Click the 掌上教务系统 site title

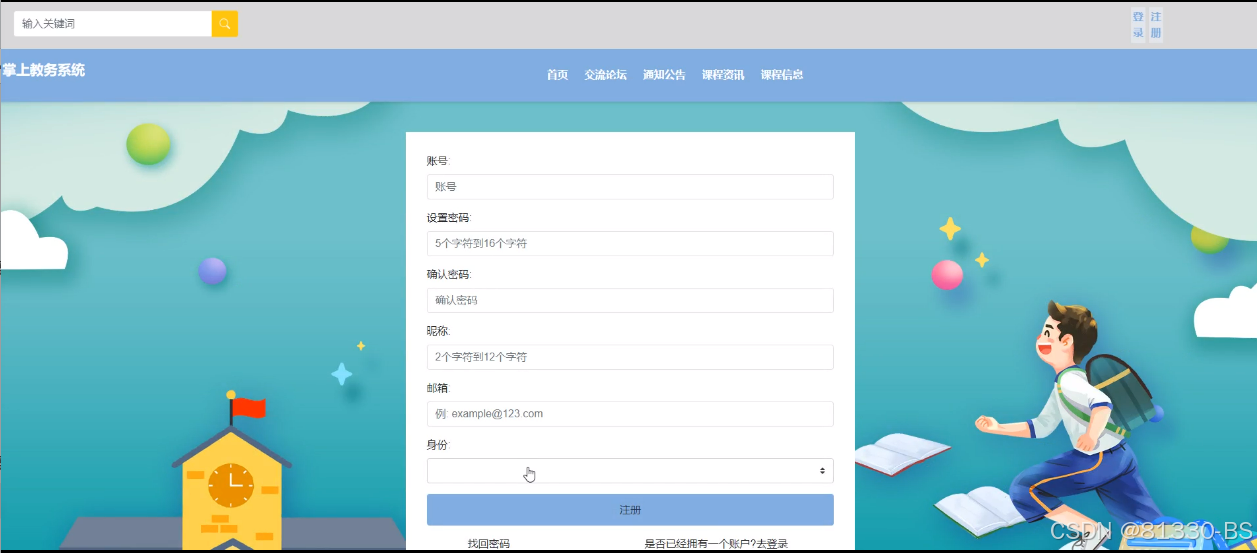[44, 70]
